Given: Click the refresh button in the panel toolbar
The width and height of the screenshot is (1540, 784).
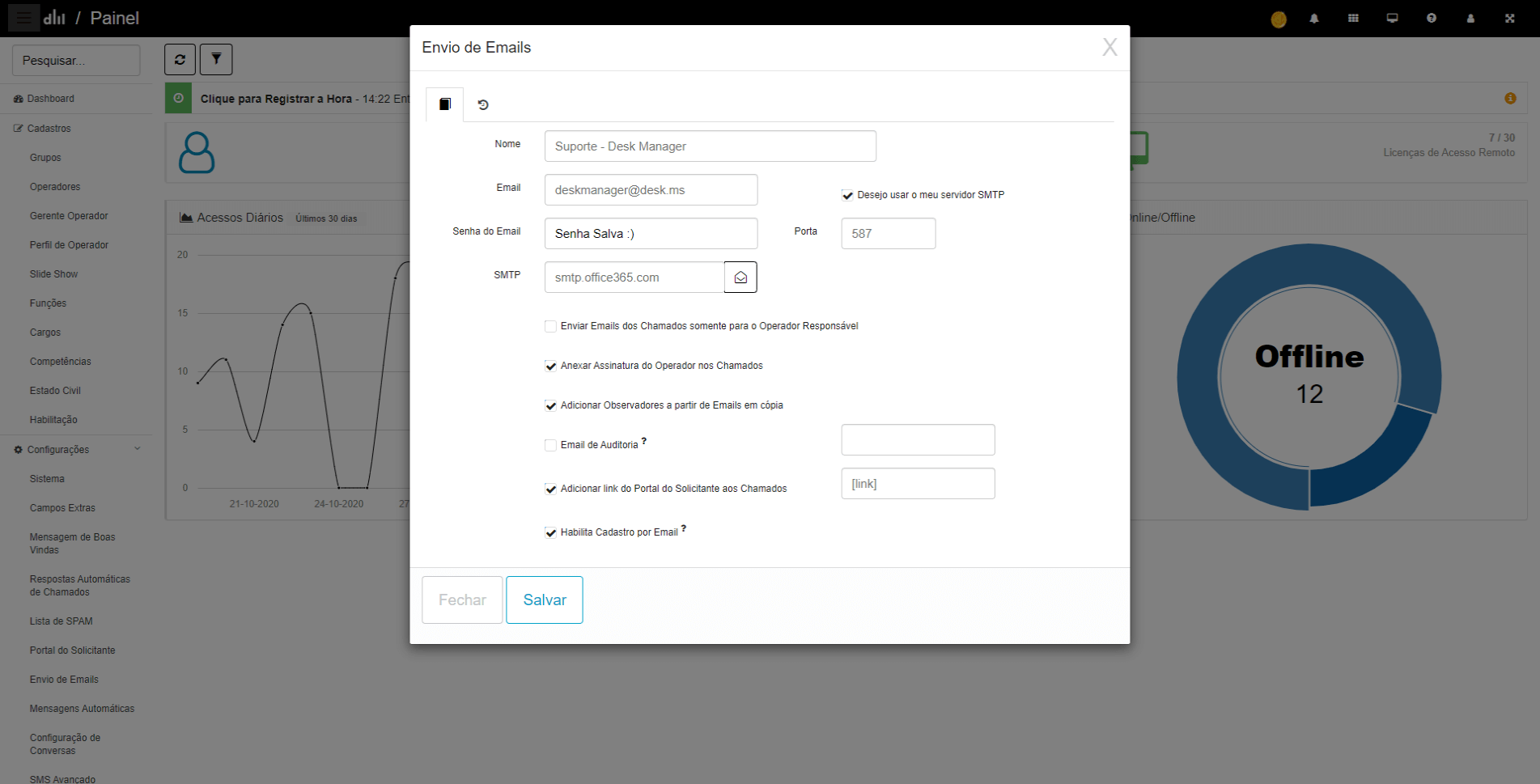Looking at the screenshot, I should coord(180,59).
